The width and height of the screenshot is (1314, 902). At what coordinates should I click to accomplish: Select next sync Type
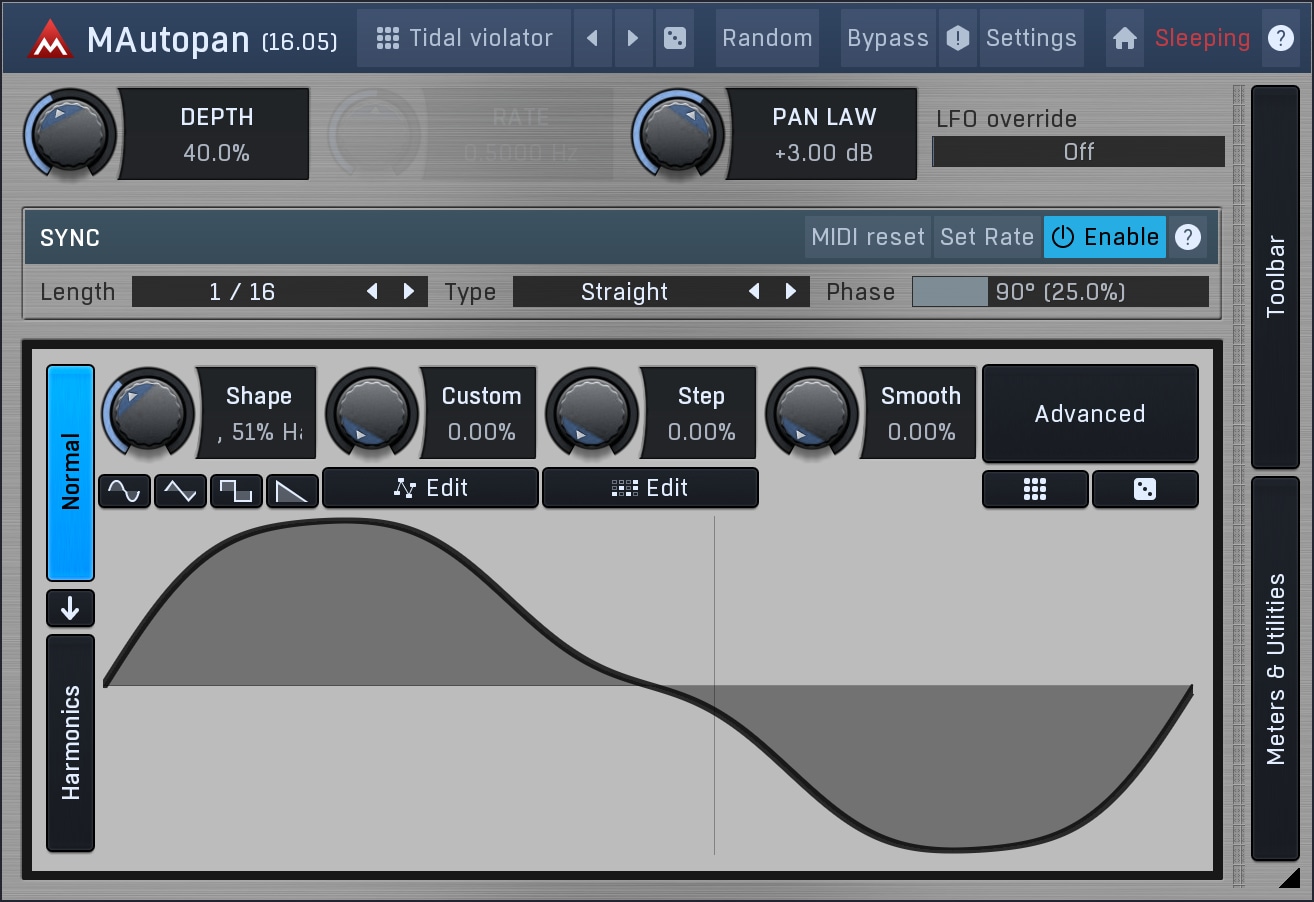pyautogui.click(x=790, y=291)
